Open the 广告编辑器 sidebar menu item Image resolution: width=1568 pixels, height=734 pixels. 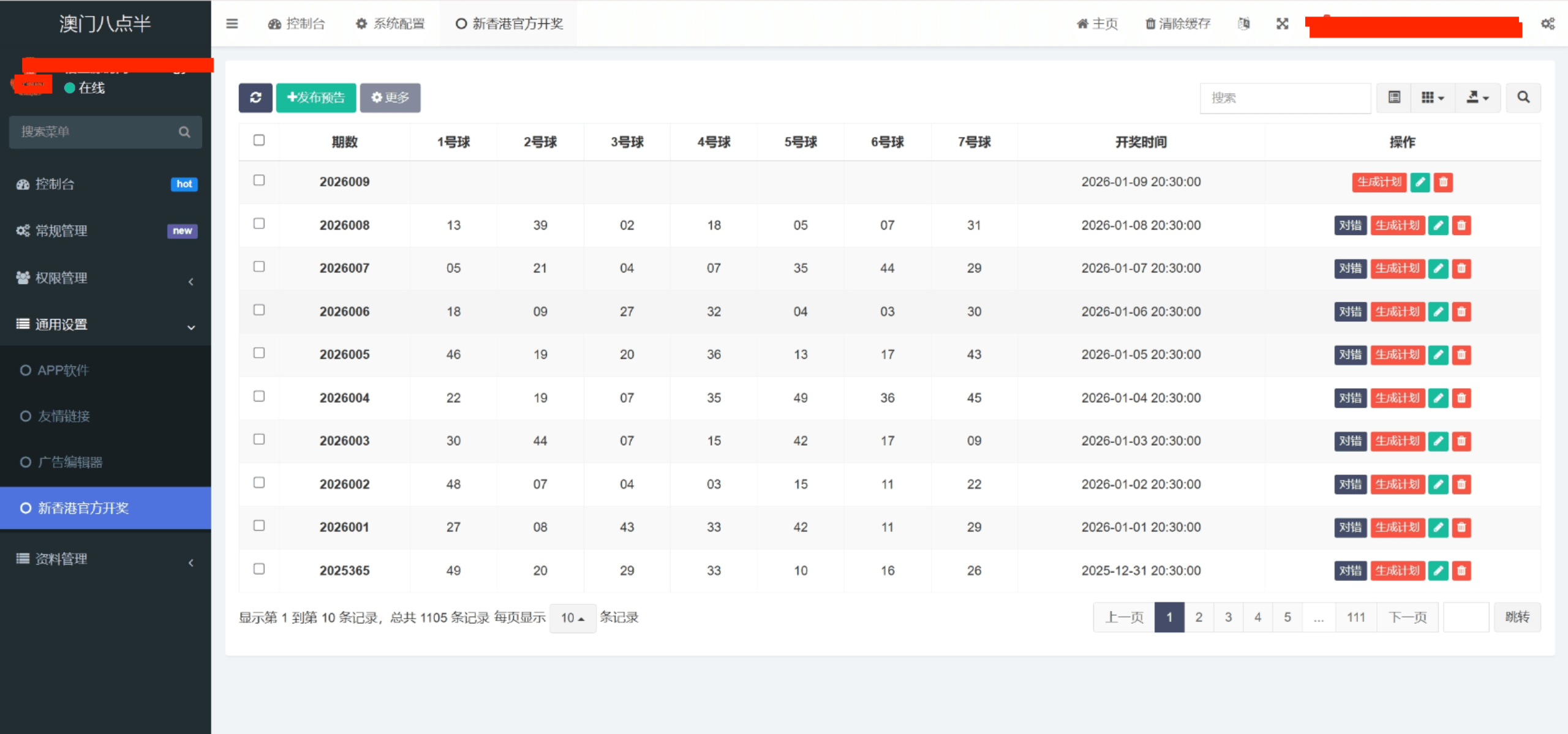(x=70, y=462)
